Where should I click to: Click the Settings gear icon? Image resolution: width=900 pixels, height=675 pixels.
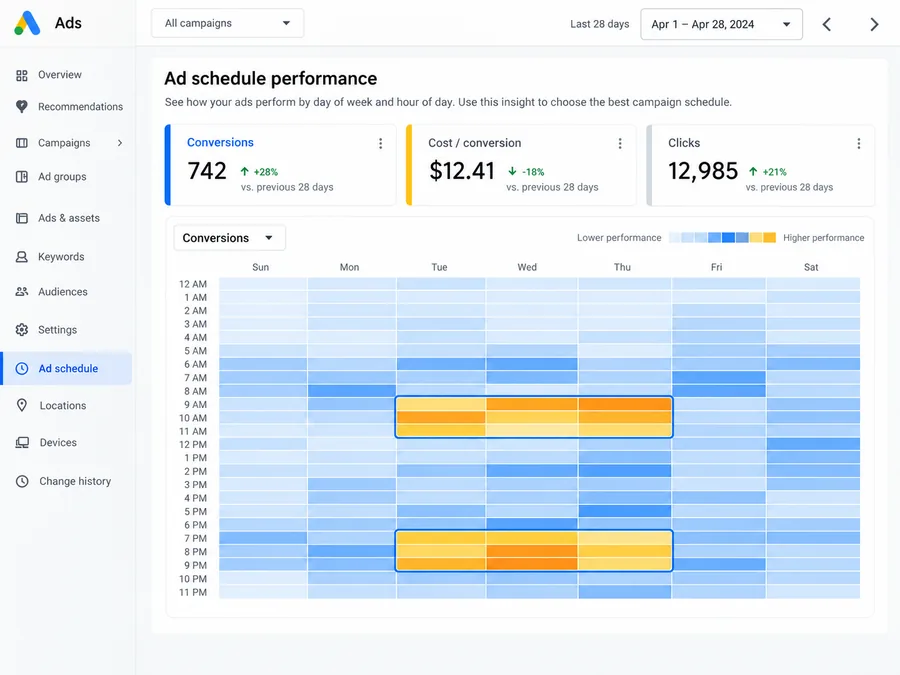22,330
